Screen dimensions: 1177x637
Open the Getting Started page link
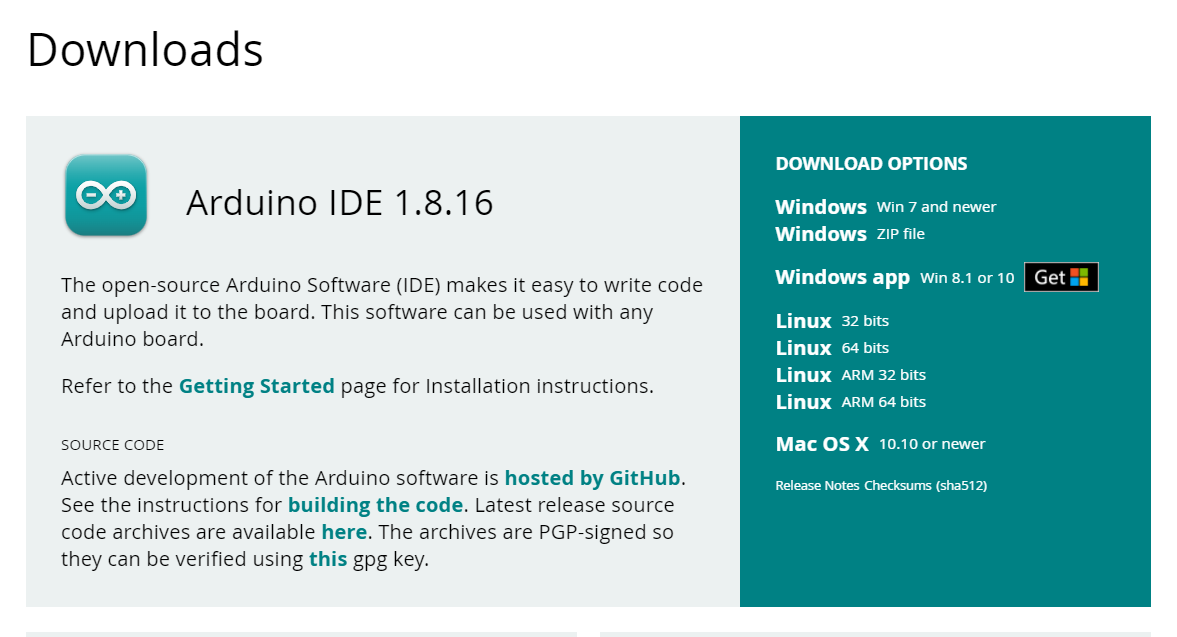point(257,386)
